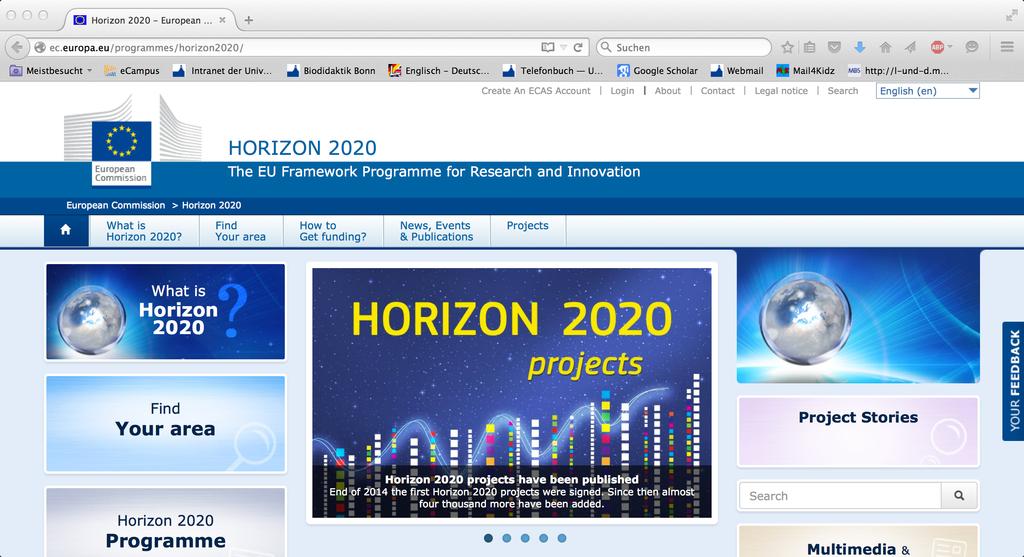Click the Login link
Image resolution: width=1024 pixels, height=557 pixels.
pyautogui.click(x=622, y=91)
